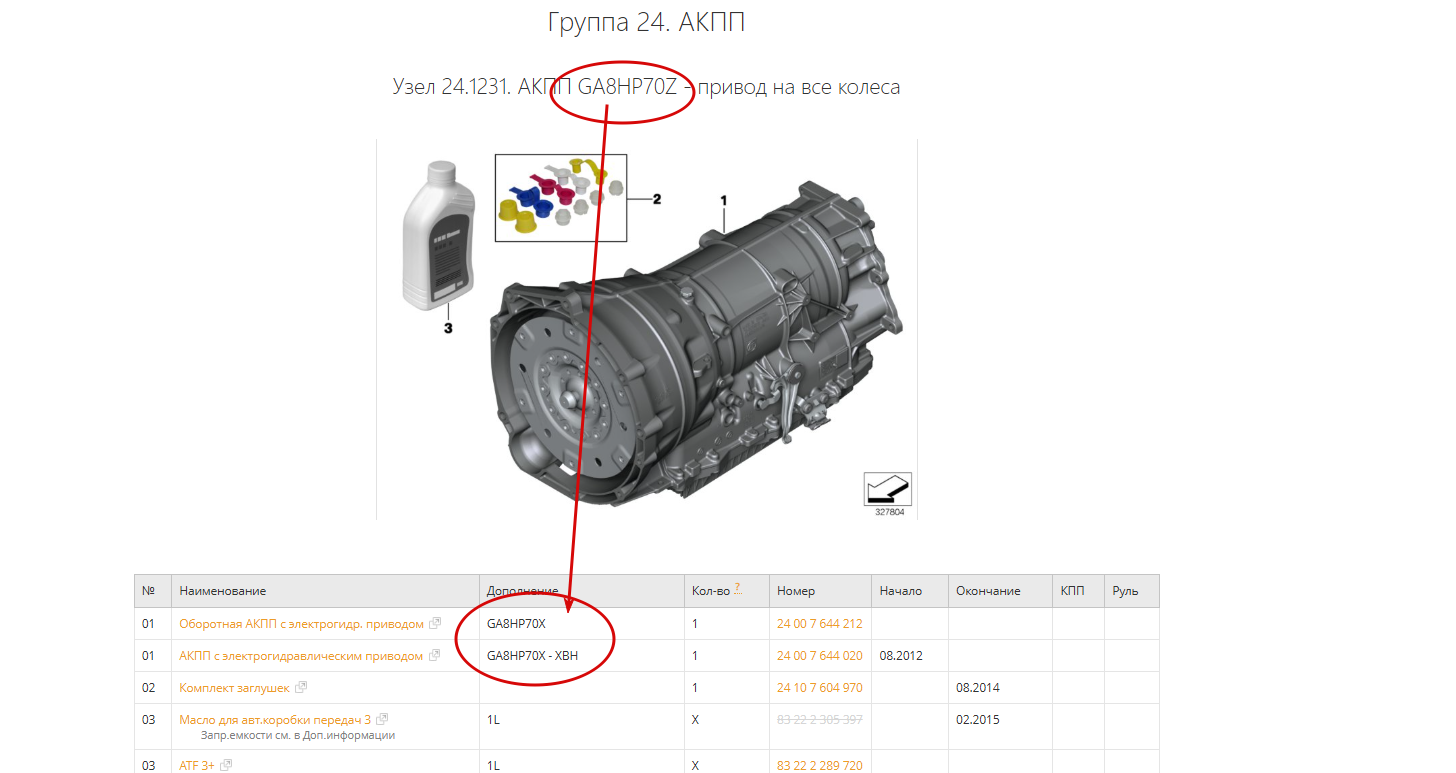Screen dimensions: 1456x773
Task: Open popup icon beside ATF 3+
Action: pyautogui.click(x=225, y=765)
